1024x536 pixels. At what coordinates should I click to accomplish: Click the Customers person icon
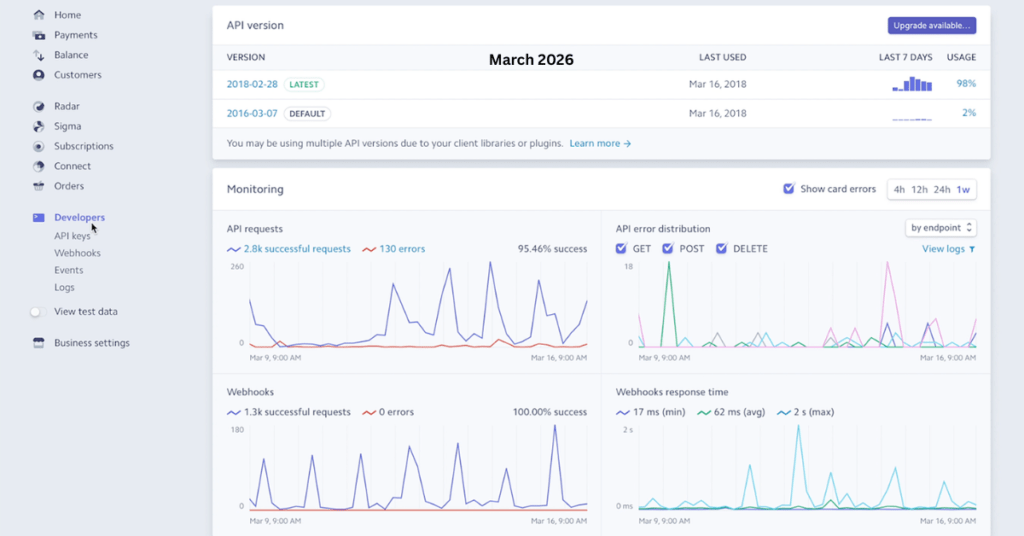pos(39,75)
